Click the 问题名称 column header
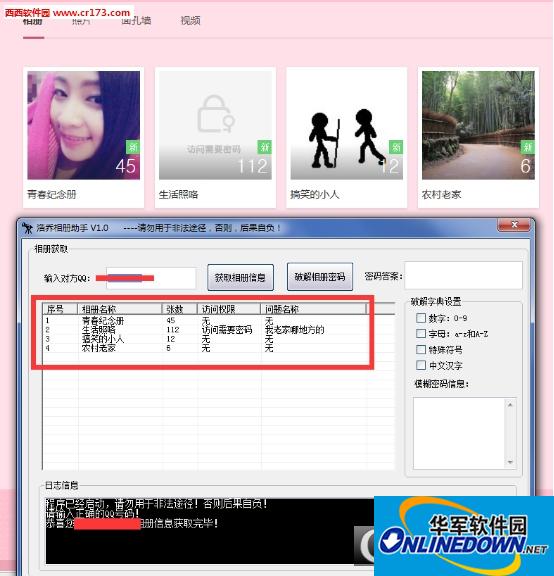554x576 pixels. pyautogui.click(x=314, y=309)
